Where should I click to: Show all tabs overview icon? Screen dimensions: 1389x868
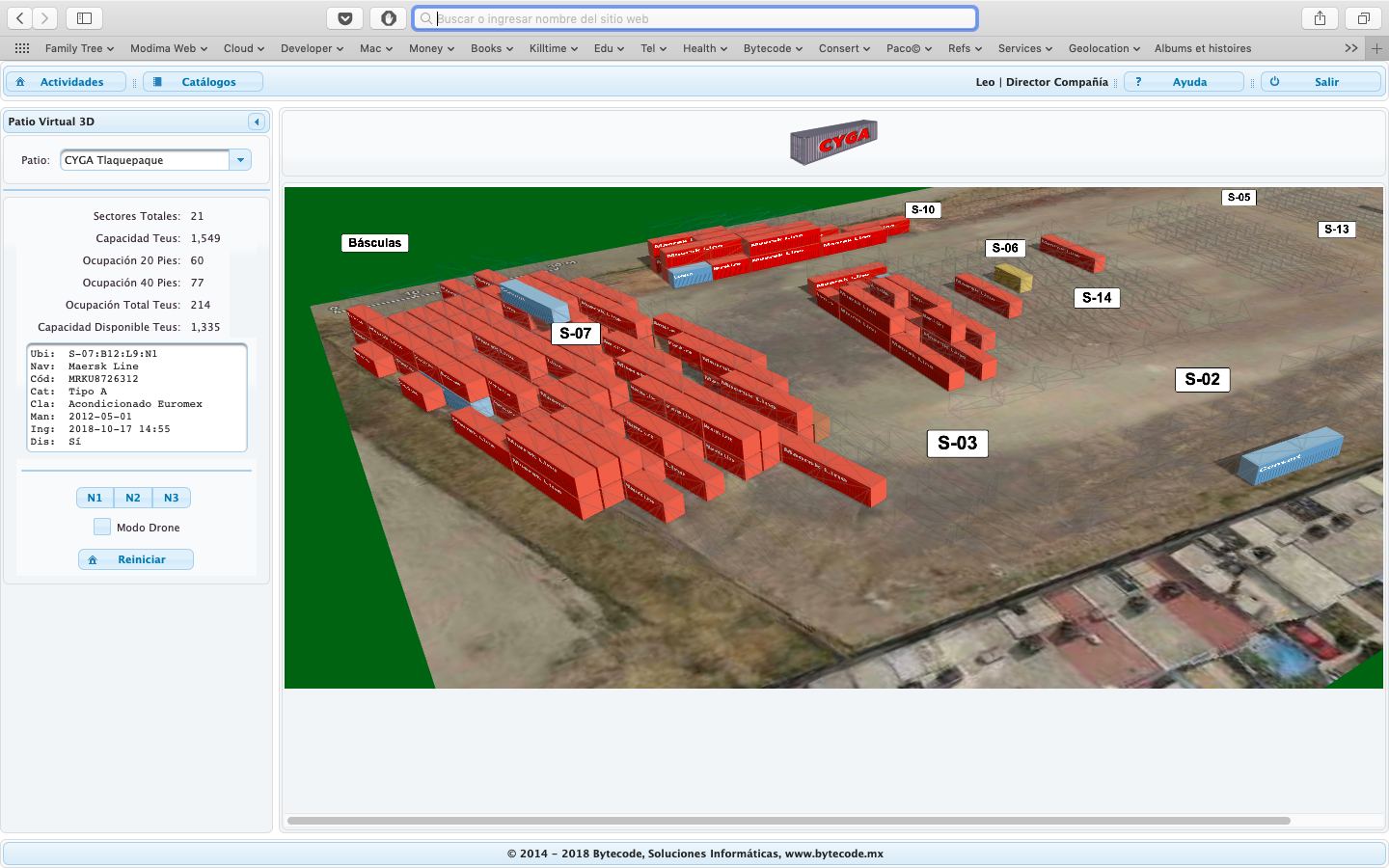coord(1363,18)
